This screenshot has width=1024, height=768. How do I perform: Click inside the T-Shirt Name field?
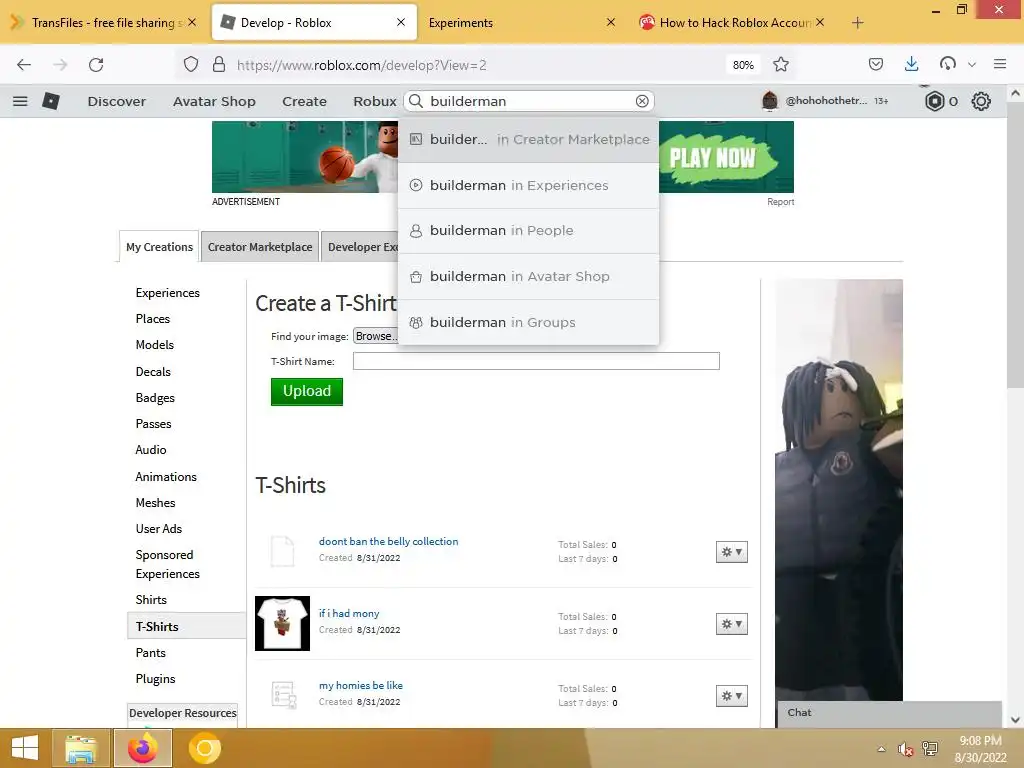point(536,361)
